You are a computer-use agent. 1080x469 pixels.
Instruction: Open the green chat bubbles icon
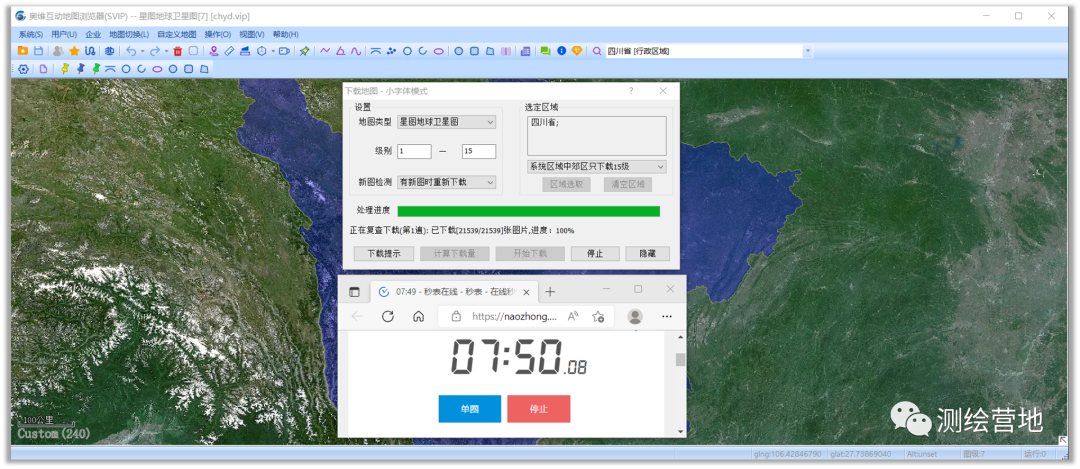[x=546, y=50]
